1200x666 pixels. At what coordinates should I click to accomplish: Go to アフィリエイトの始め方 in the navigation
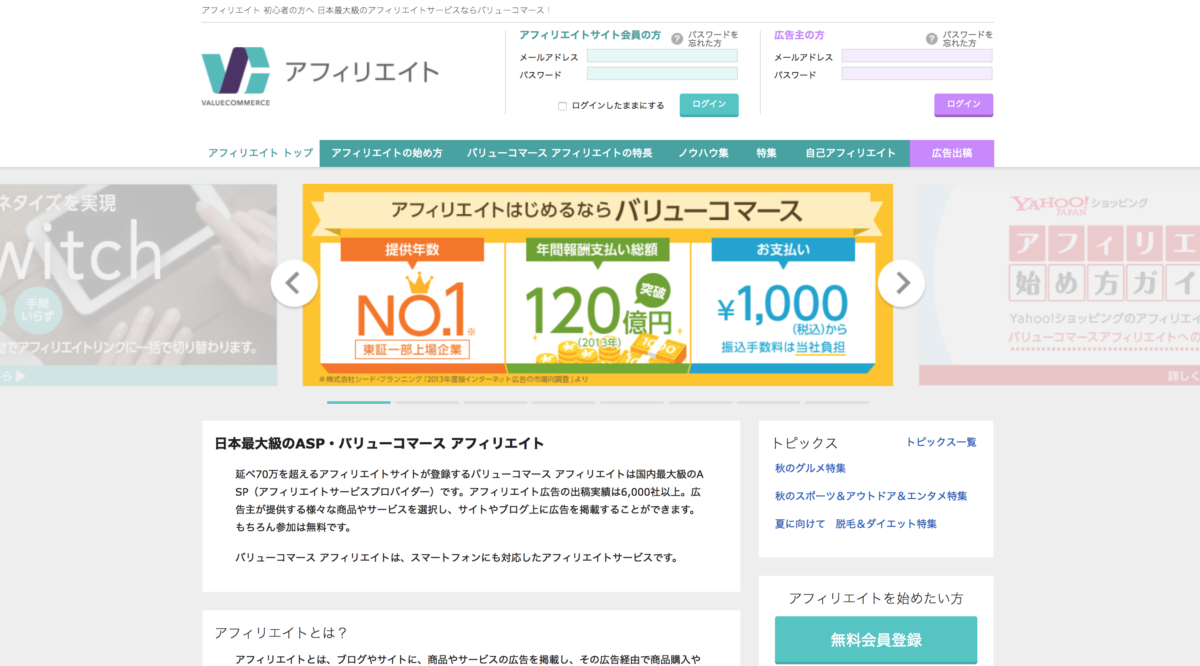pyautogui.click(x=387, y=153)
